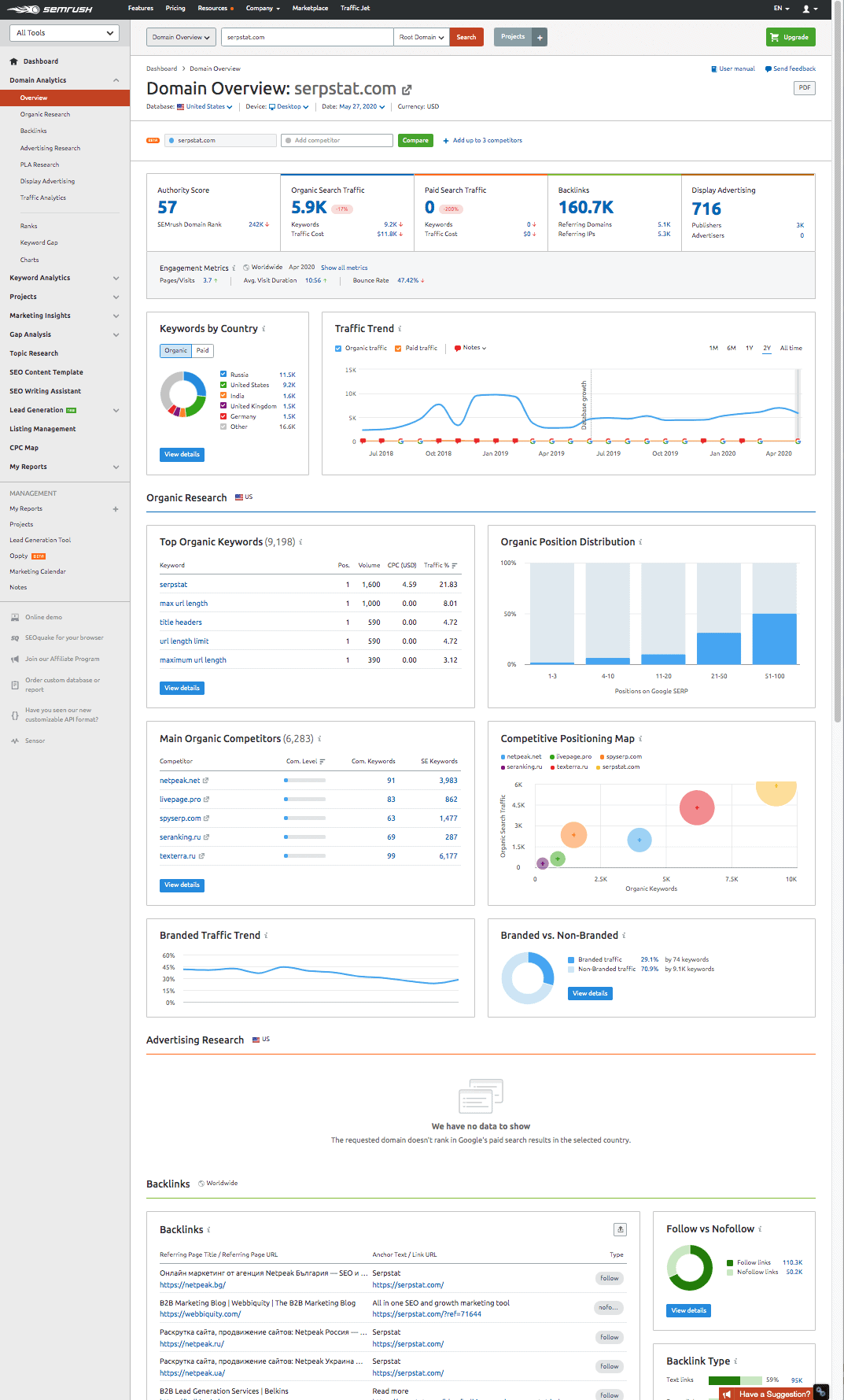Click the Add competitor input field
The width and height of the screenshot is (844, 1400).
coord(337,141)
